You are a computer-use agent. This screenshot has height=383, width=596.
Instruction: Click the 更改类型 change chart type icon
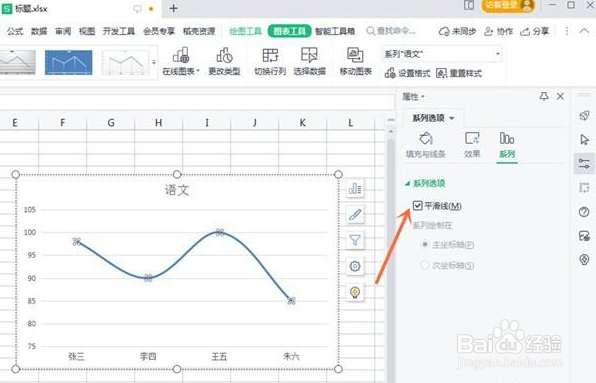click(x=224, y=55)
